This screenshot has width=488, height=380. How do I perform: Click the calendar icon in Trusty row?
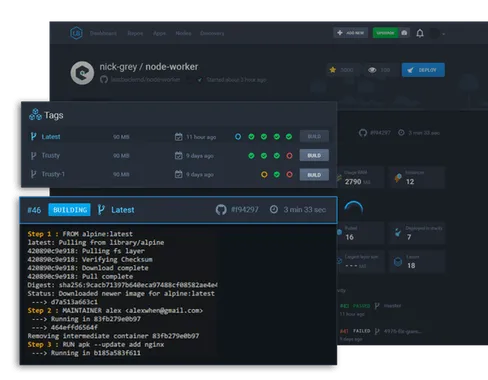[179, 155]
